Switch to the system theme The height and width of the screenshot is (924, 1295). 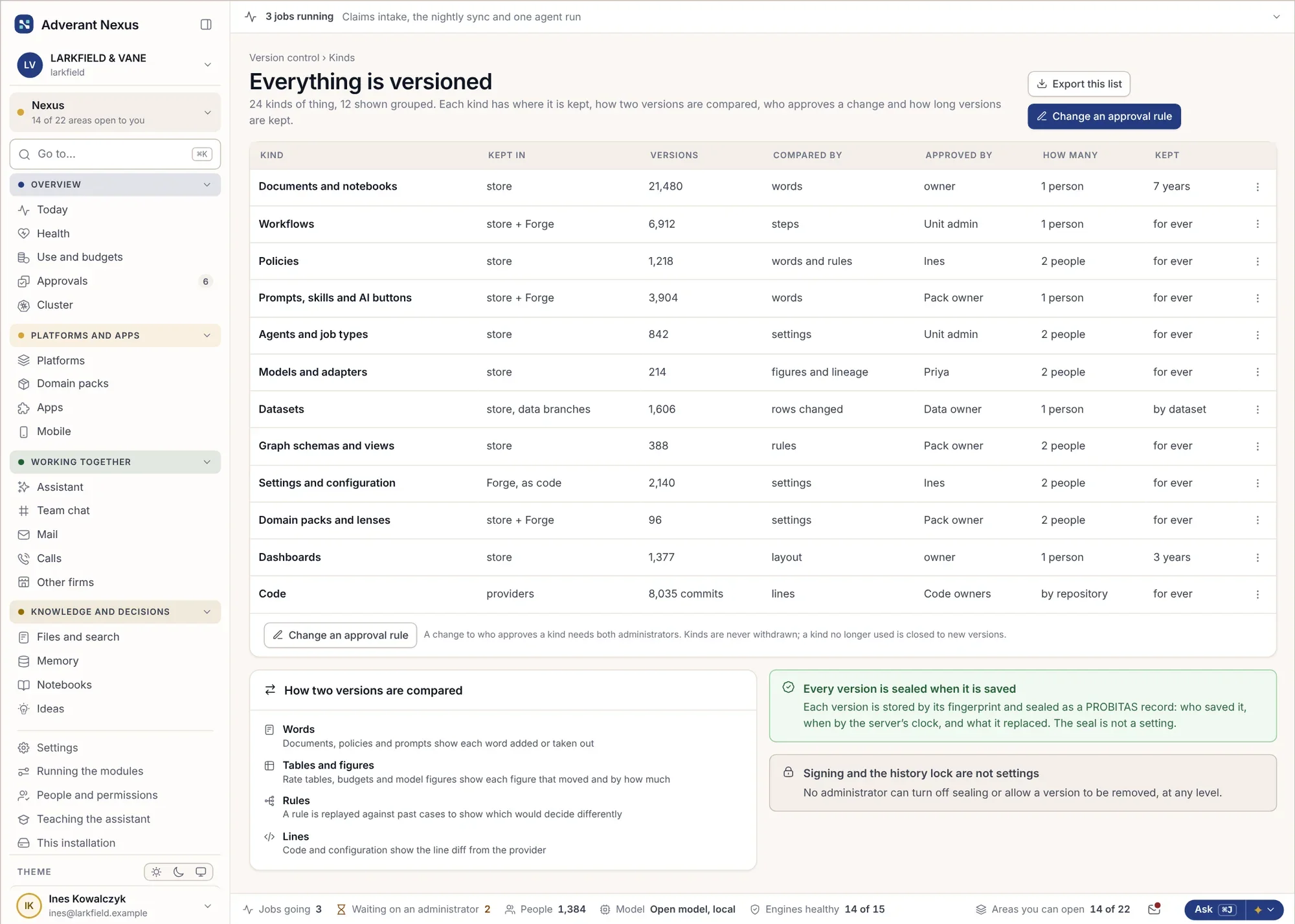pos(201,872)
